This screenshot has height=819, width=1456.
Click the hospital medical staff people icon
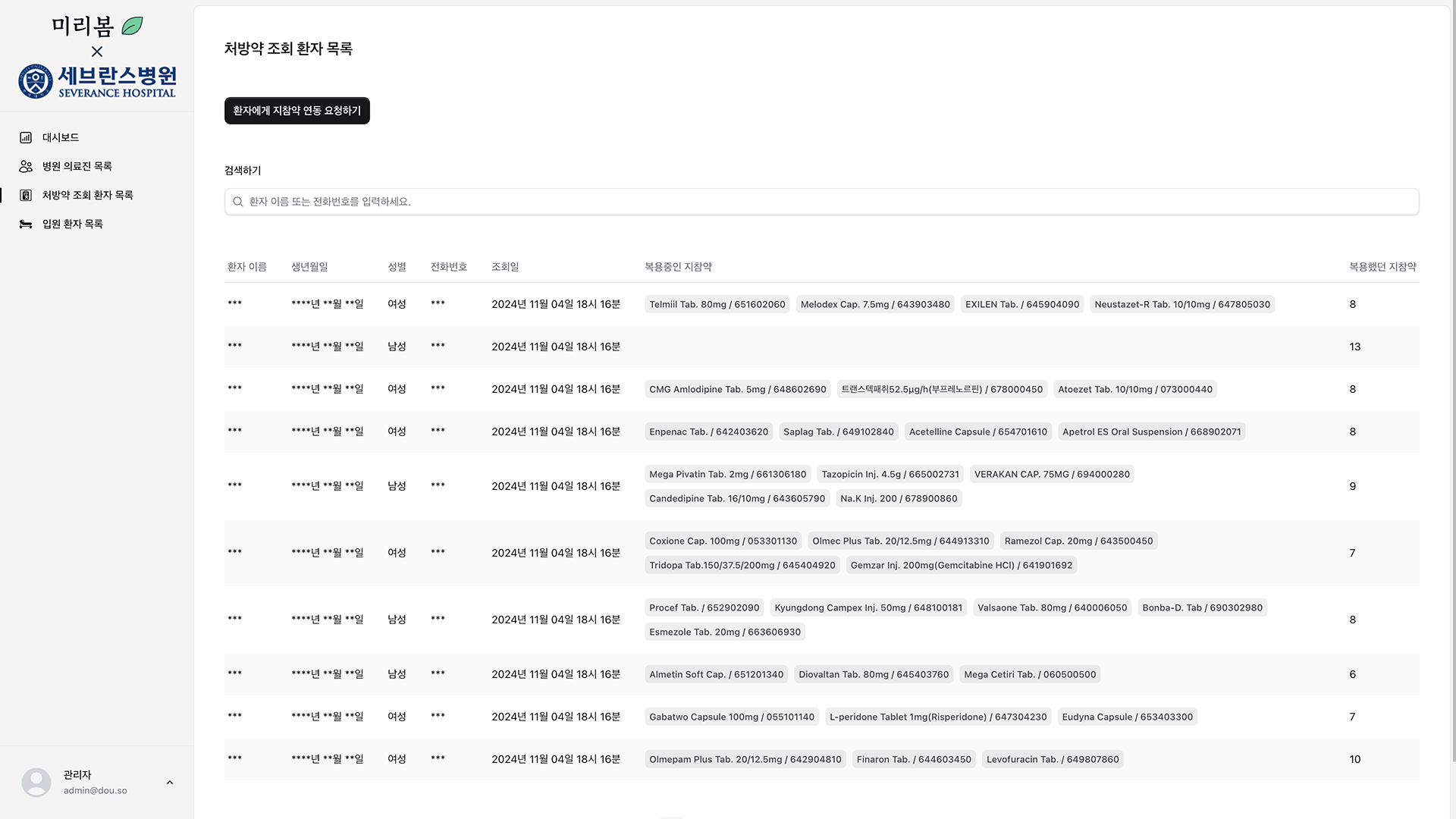click(26, 166)
